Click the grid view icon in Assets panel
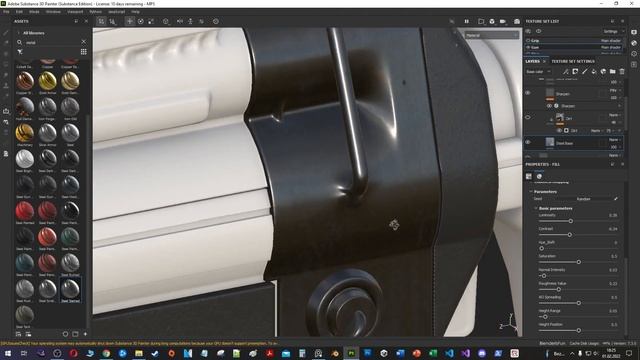Screen dimensions: 640x360 click(83, 51)
